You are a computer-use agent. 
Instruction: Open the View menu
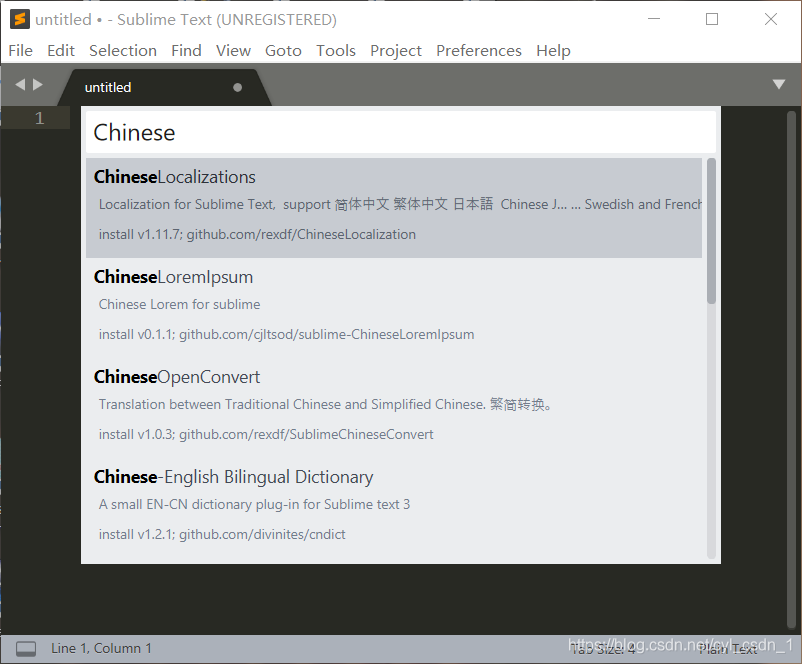233,51
